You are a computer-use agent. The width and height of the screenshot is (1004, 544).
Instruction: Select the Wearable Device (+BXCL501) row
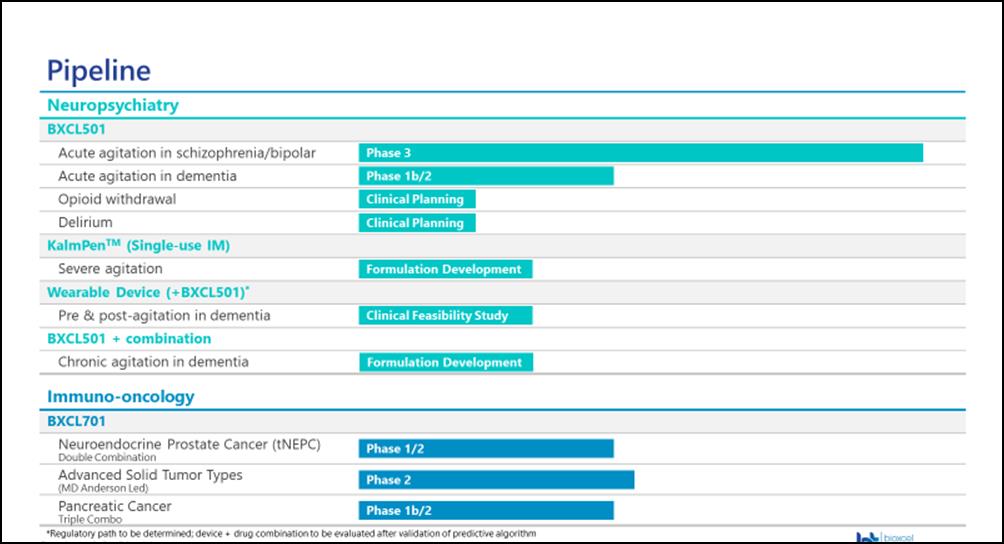(x=146, y=292)
